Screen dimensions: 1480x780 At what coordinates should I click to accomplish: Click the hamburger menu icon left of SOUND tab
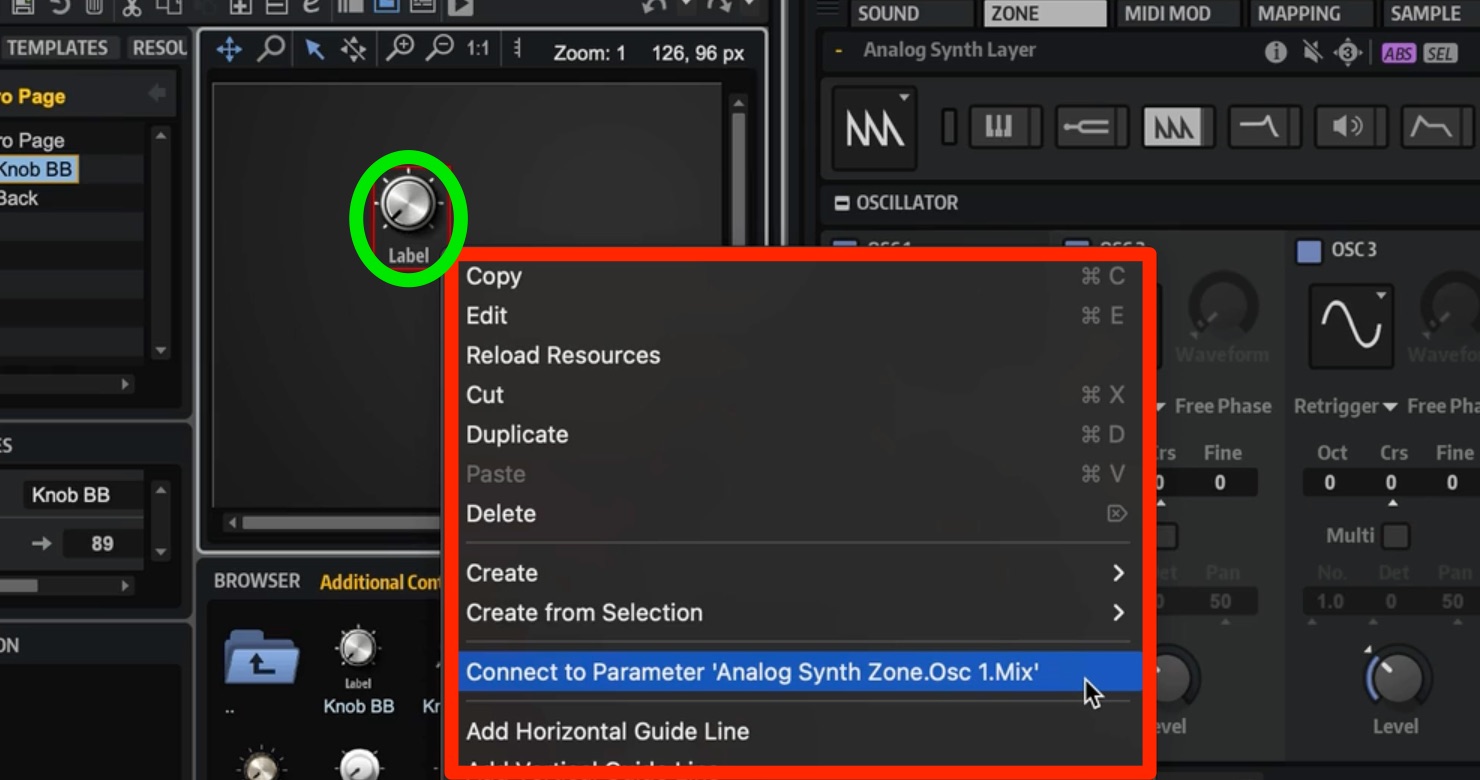[x=827, y=9]
